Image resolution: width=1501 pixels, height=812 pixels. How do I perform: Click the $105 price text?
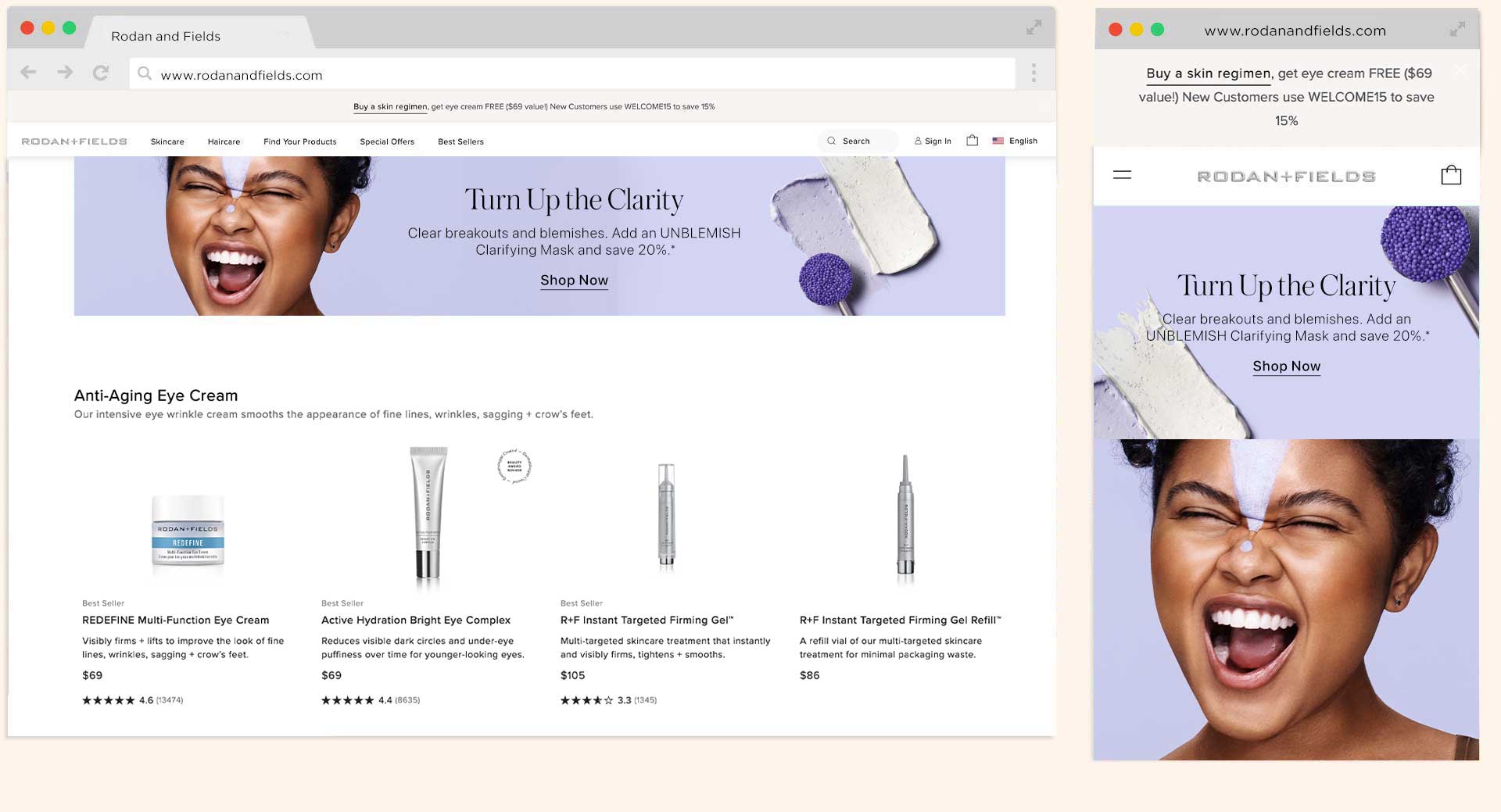pyautogui.click(x=572, y=675)
